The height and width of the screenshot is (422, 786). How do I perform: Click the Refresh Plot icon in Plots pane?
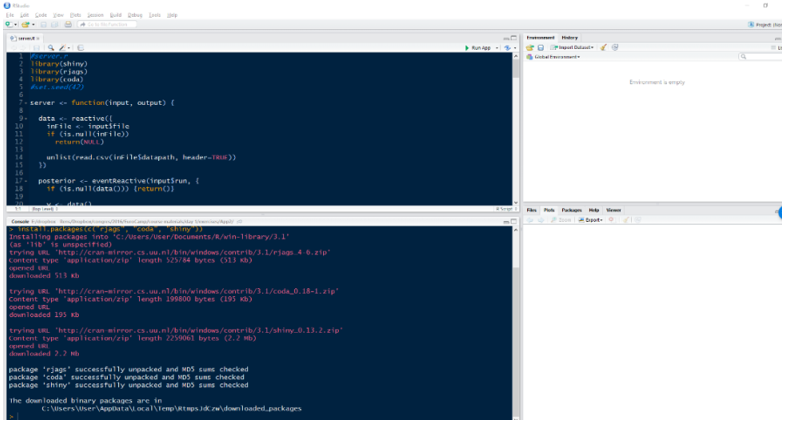coord(638,220)
